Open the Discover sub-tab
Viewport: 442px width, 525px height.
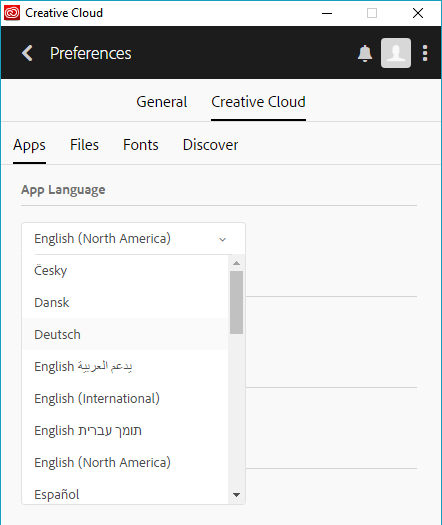pos(210,145)
